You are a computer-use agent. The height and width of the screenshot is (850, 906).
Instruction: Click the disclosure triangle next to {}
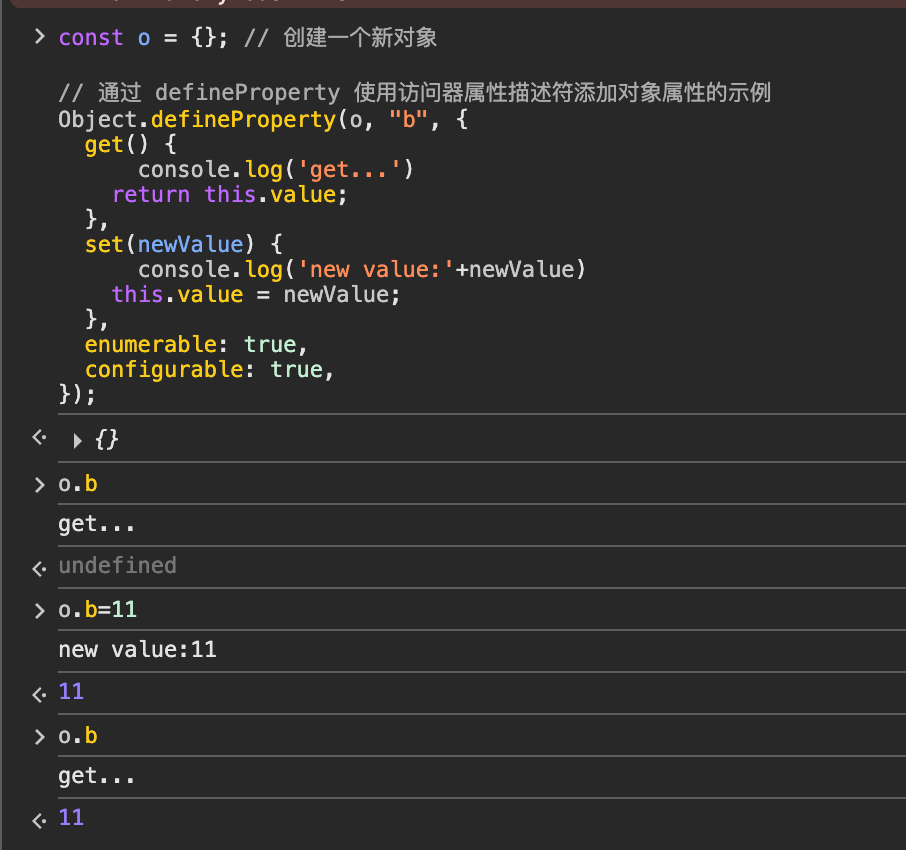click(x=77, y=439)
